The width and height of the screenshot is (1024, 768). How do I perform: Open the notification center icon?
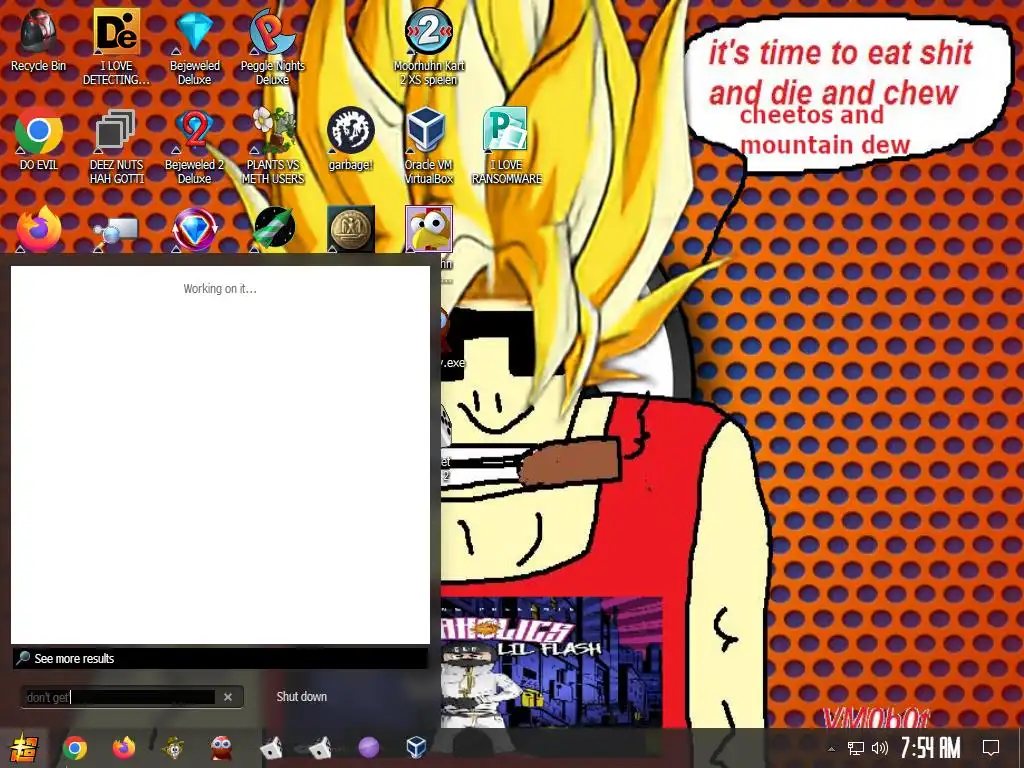(x=991, y=748)
